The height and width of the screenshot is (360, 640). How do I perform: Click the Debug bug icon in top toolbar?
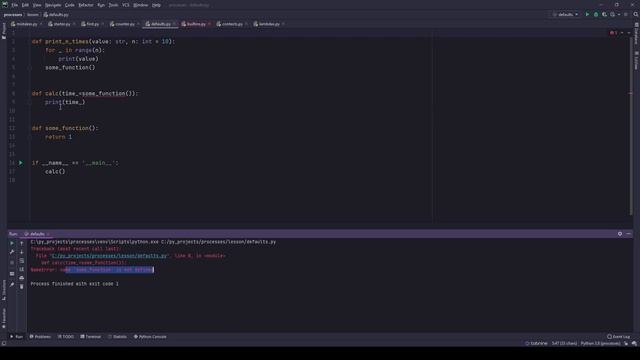pyautogui.click(x=596, y=14)
